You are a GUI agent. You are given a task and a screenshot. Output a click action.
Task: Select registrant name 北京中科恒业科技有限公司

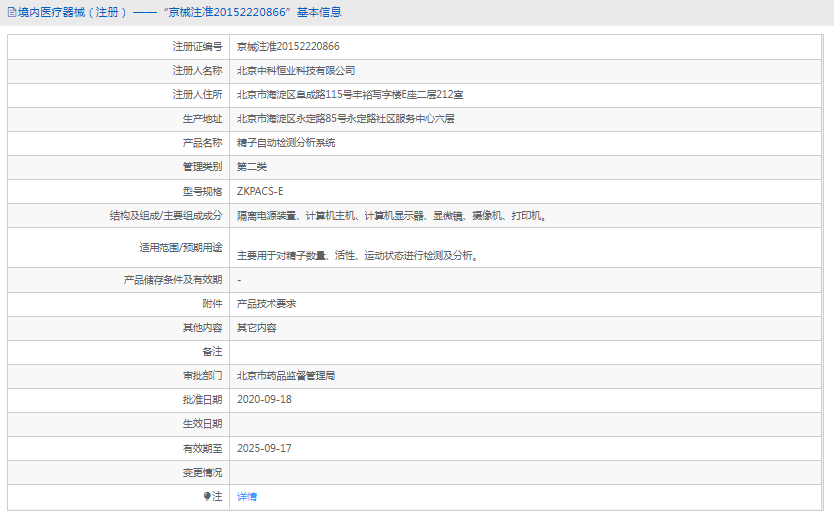click(296, 71)
